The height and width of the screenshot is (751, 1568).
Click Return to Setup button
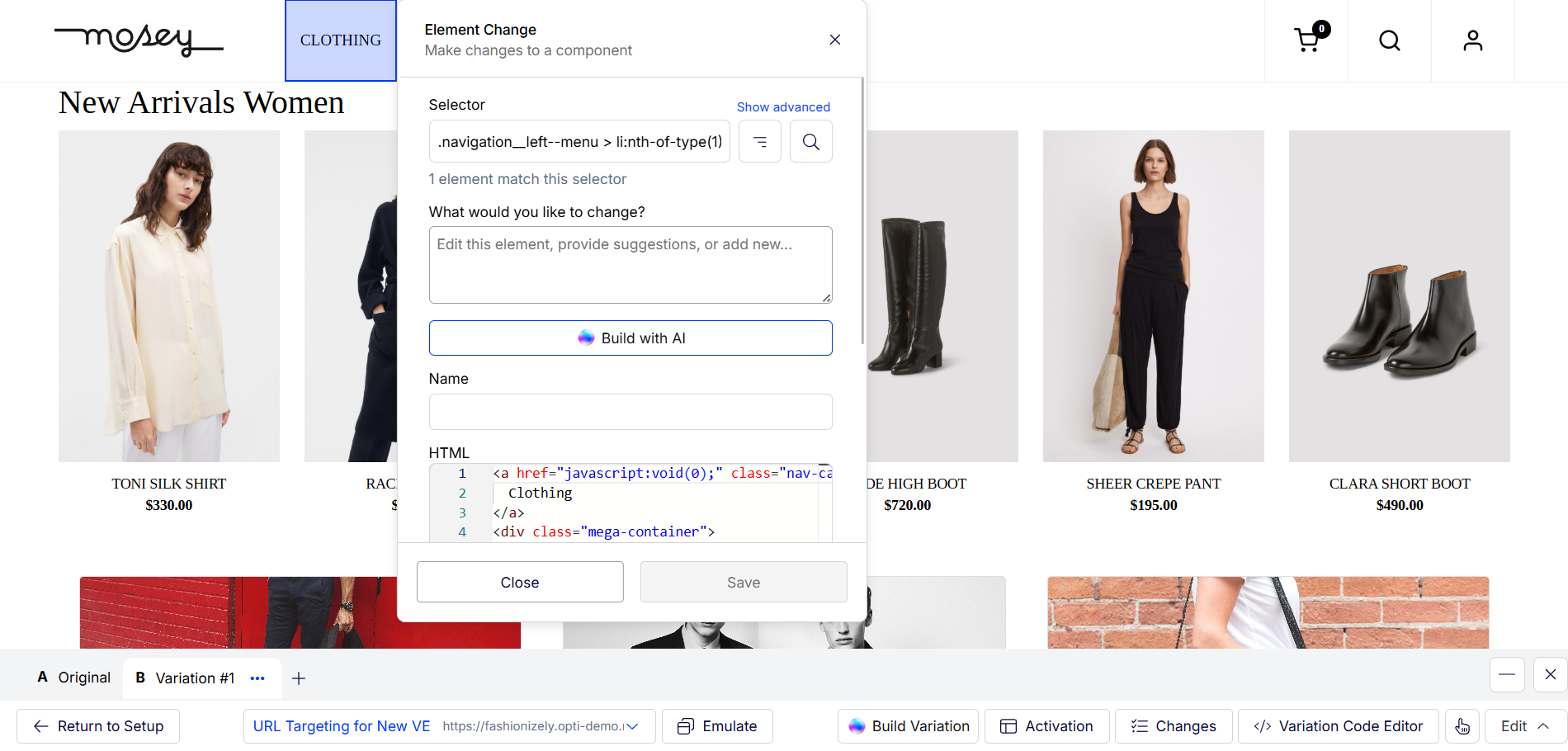[x=98, y=726]
